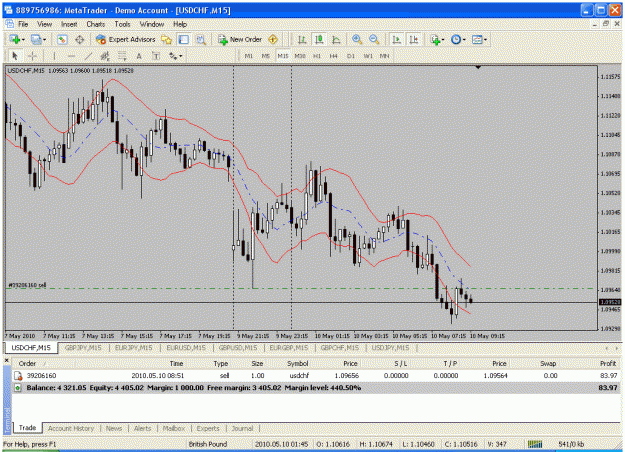Select order 39206160 row
The width and height of the screenshot is (625, 452).
tap(316, 375)
